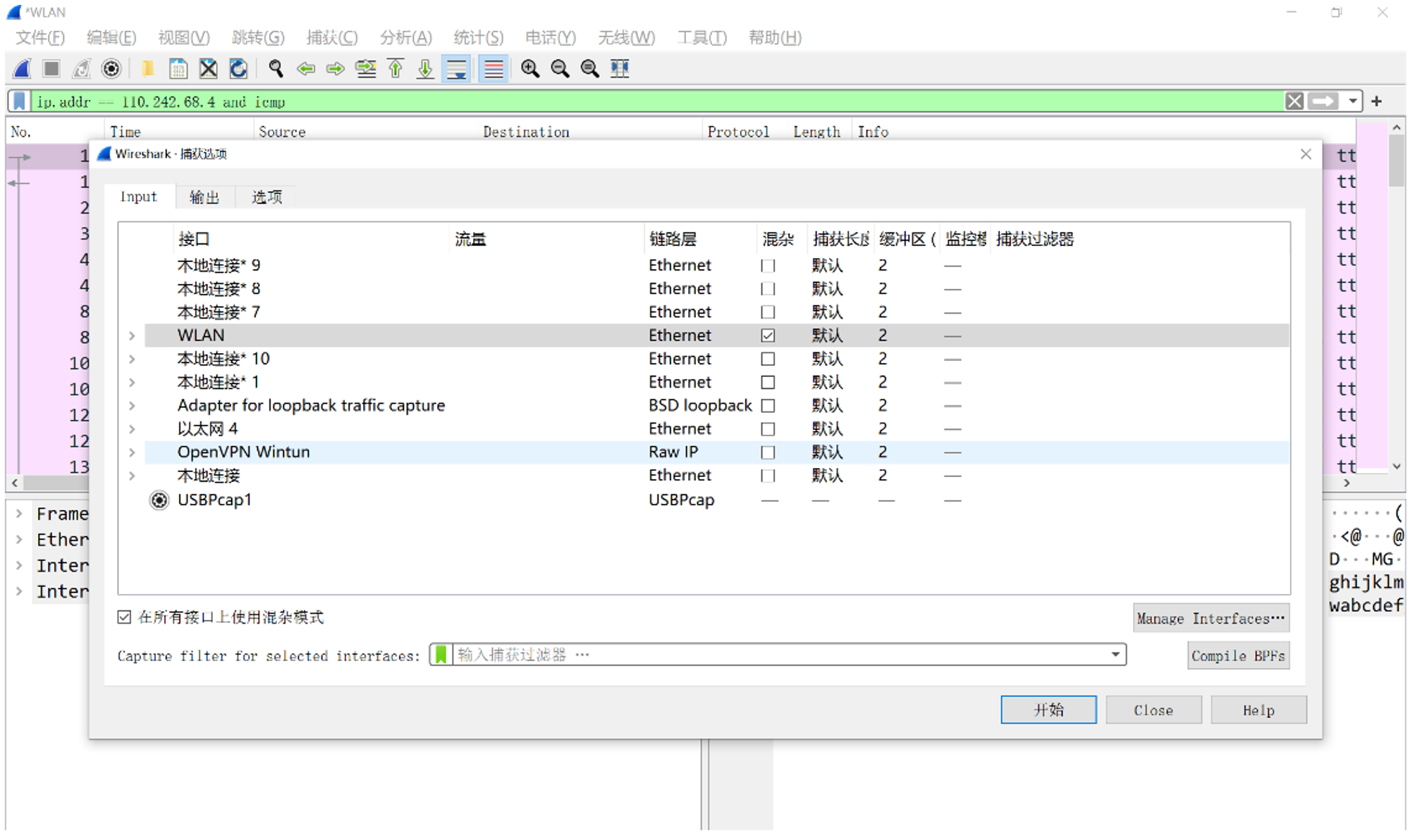This screenshot has height=840, width=1410.
Task: Click the go to specific packet icon
Action: point(365,68)
